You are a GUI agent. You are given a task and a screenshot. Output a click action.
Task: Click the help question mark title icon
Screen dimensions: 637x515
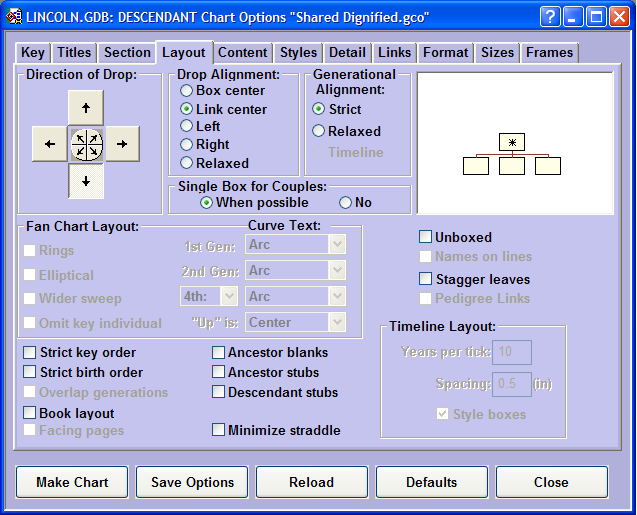pos(550,17)
